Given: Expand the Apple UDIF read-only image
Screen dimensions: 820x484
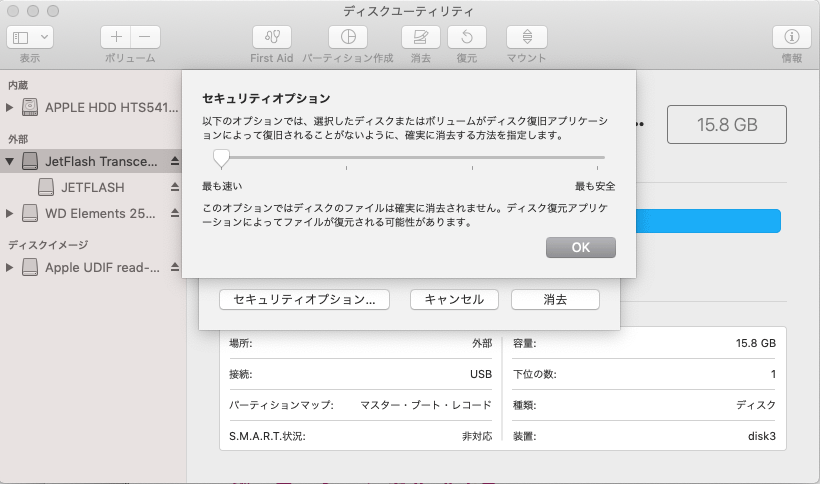Looking at the screenshot, I should 9,268.
